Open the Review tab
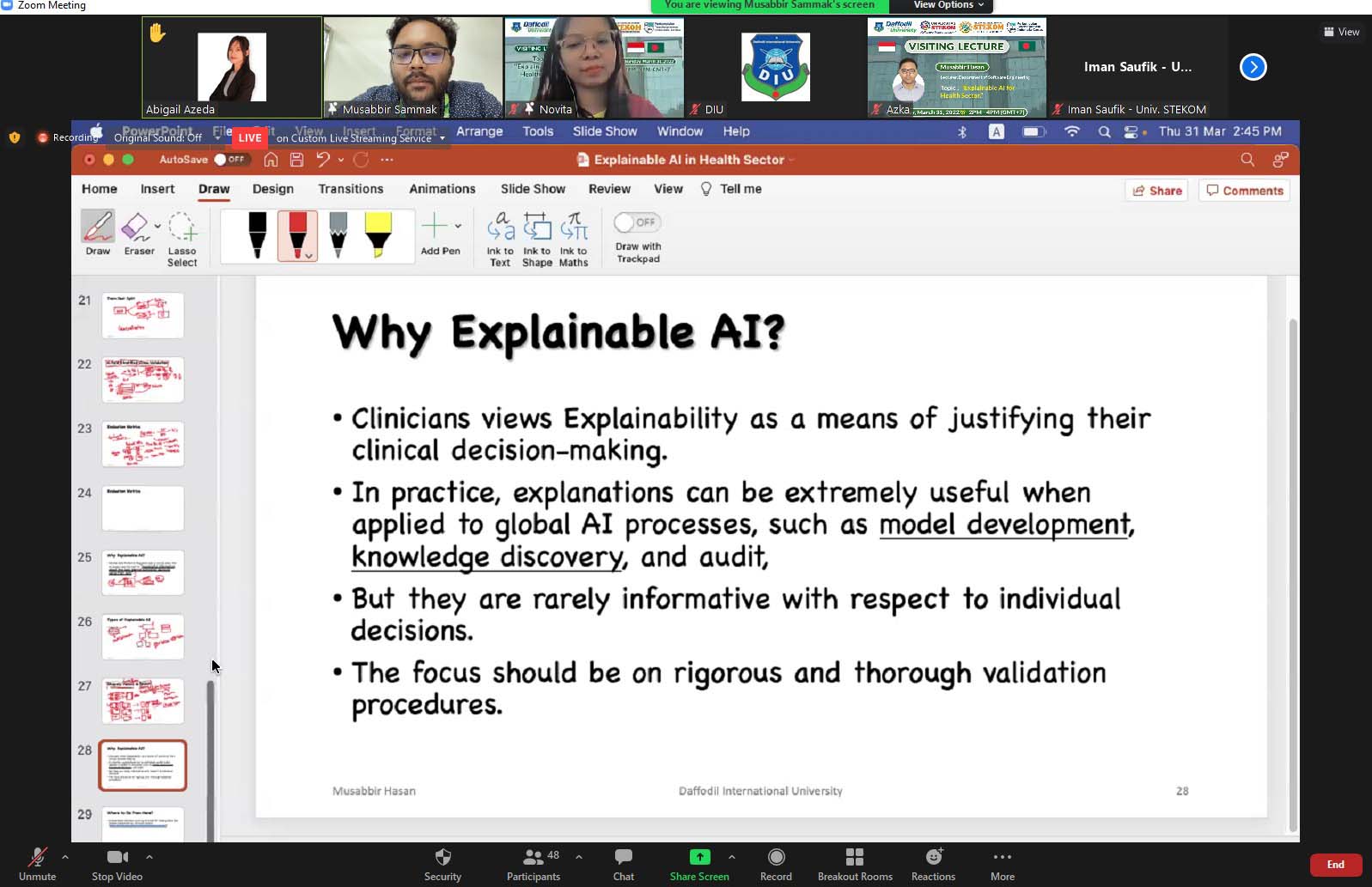Viewport: 1372px width, 887px height. point(609,189)
